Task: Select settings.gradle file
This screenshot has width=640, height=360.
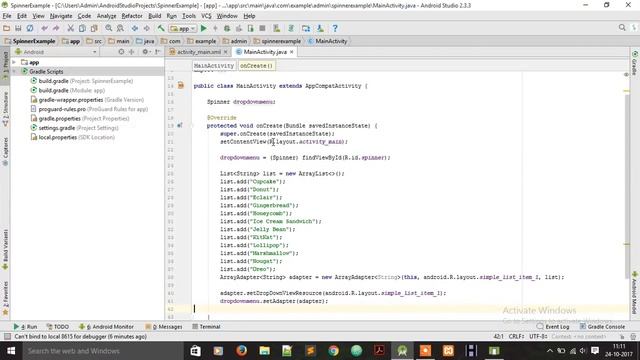Action: pos(78,128)
